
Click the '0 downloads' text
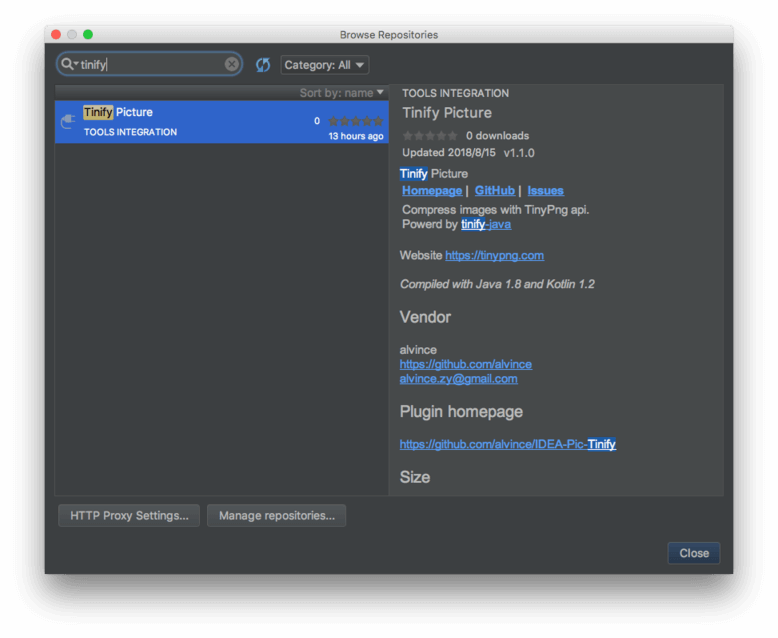click(x=497, y=135)
